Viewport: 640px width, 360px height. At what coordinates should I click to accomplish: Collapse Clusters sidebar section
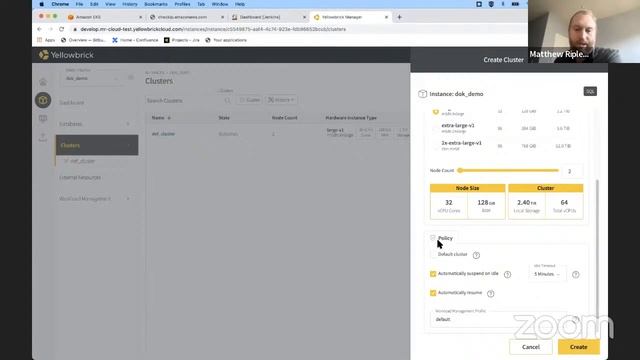tap(129, 145)
